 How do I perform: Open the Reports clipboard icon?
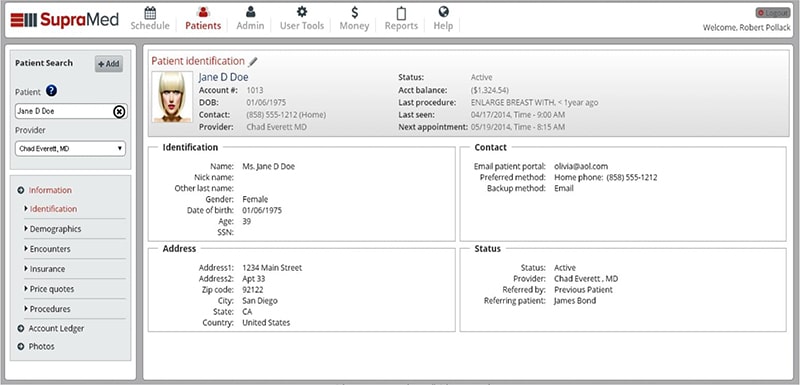click(x=401, y=13)
